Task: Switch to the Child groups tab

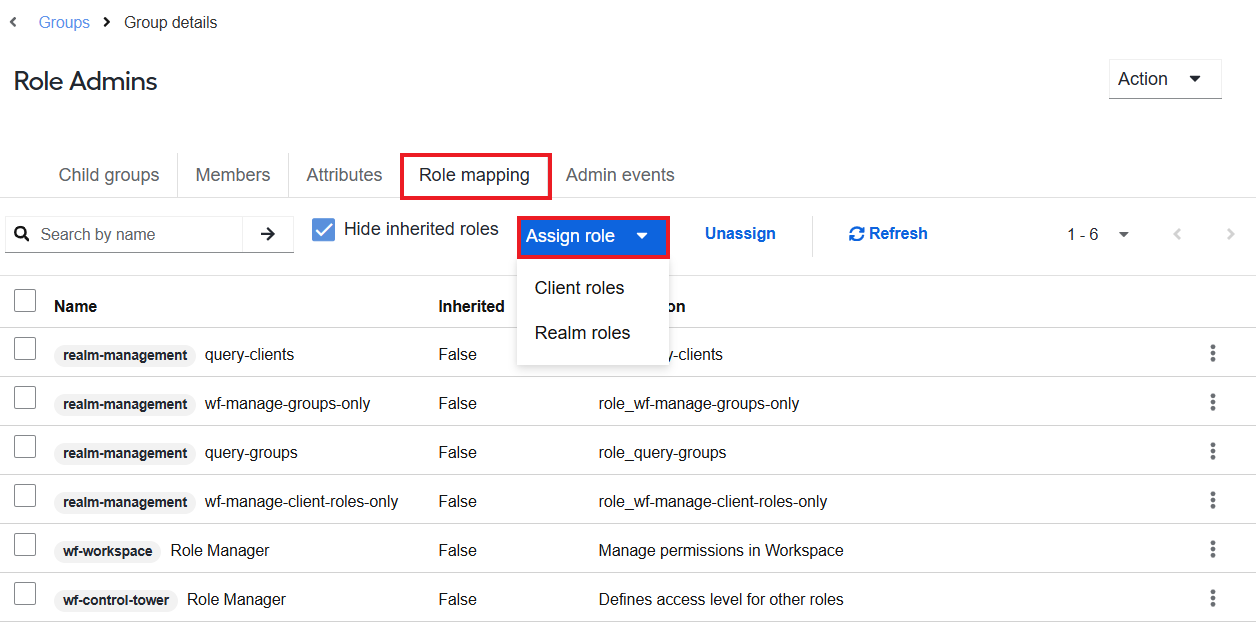Action: (x=109, y=175)
